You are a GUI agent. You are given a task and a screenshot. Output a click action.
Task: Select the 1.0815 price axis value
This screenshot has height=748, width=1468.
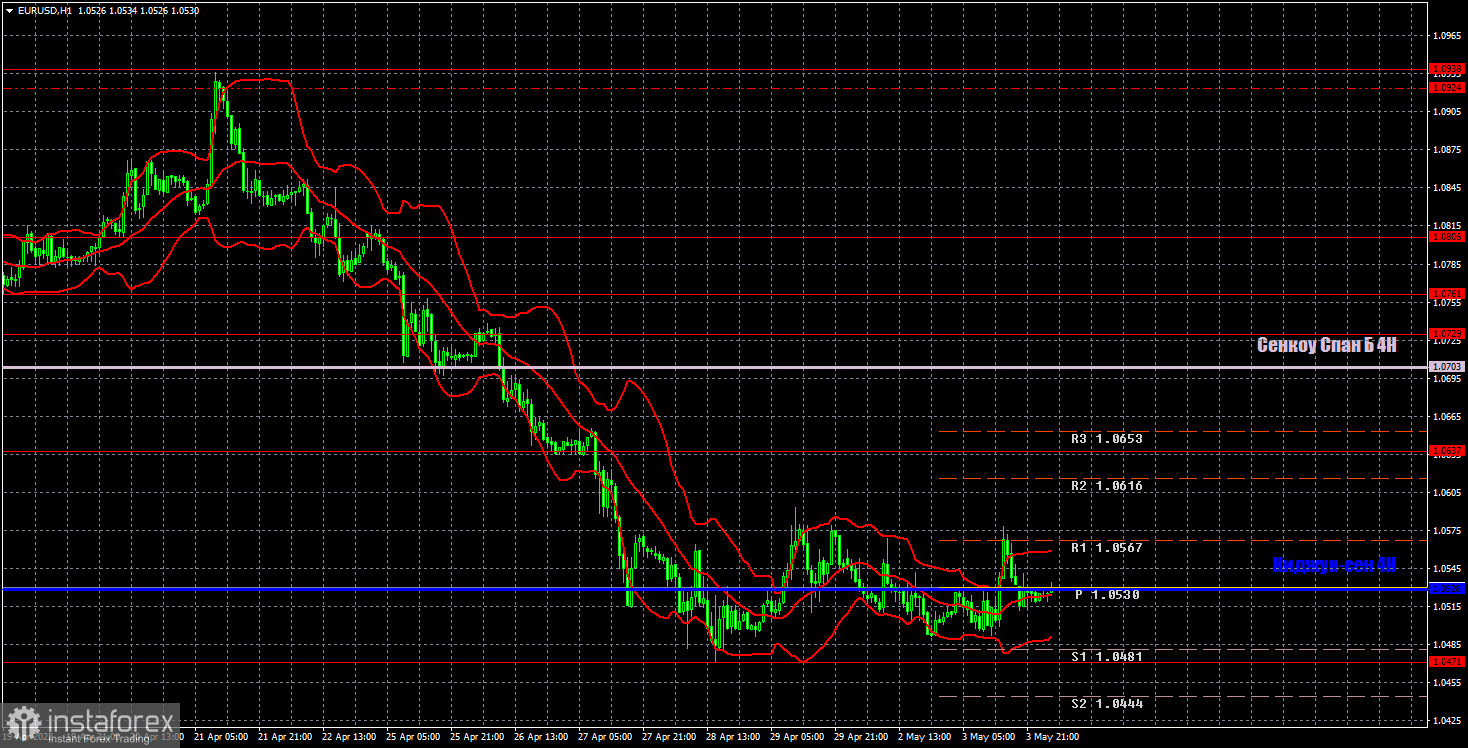click(x=1447, y=225)
